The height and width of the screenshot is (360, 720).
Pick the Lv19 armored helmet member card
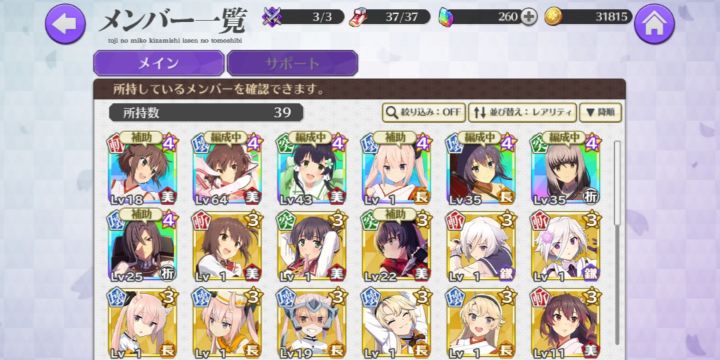[x=312, y=324]
